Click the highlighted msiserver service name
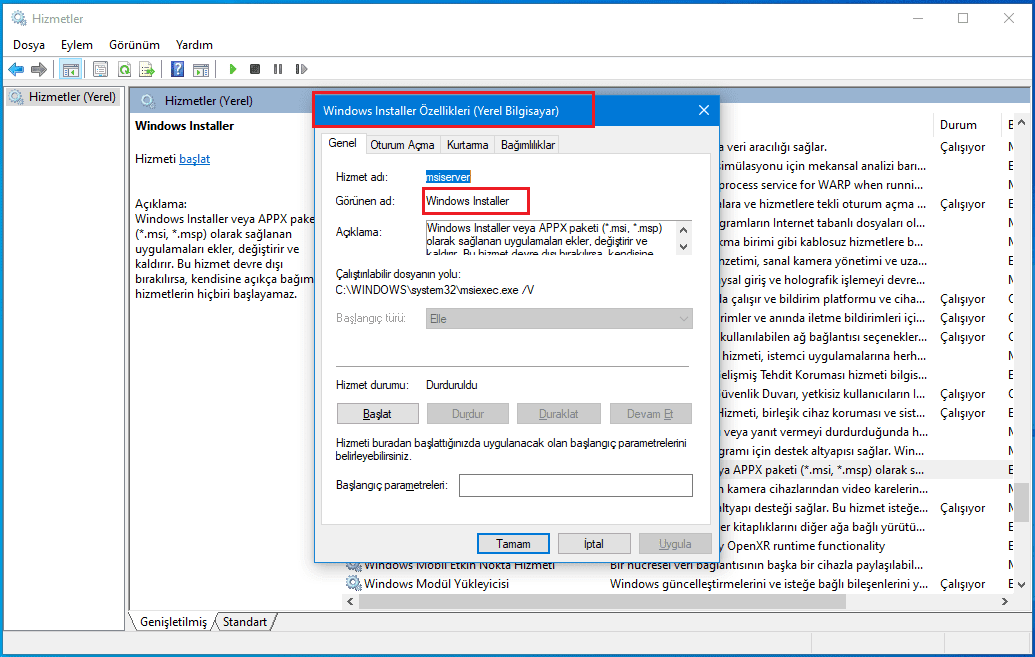 [x=448, y=177]
